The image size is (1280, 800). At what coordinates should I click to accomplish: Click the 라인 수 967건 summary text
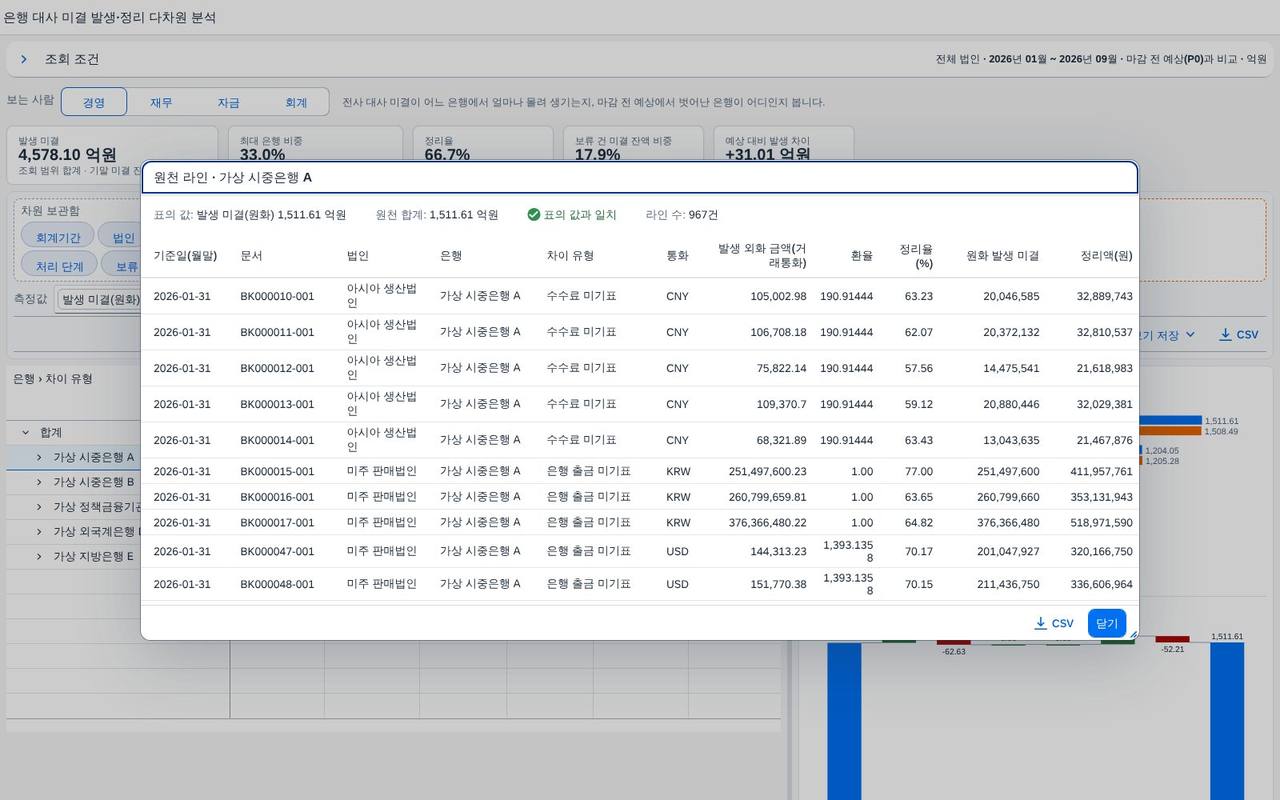(682, 215)
